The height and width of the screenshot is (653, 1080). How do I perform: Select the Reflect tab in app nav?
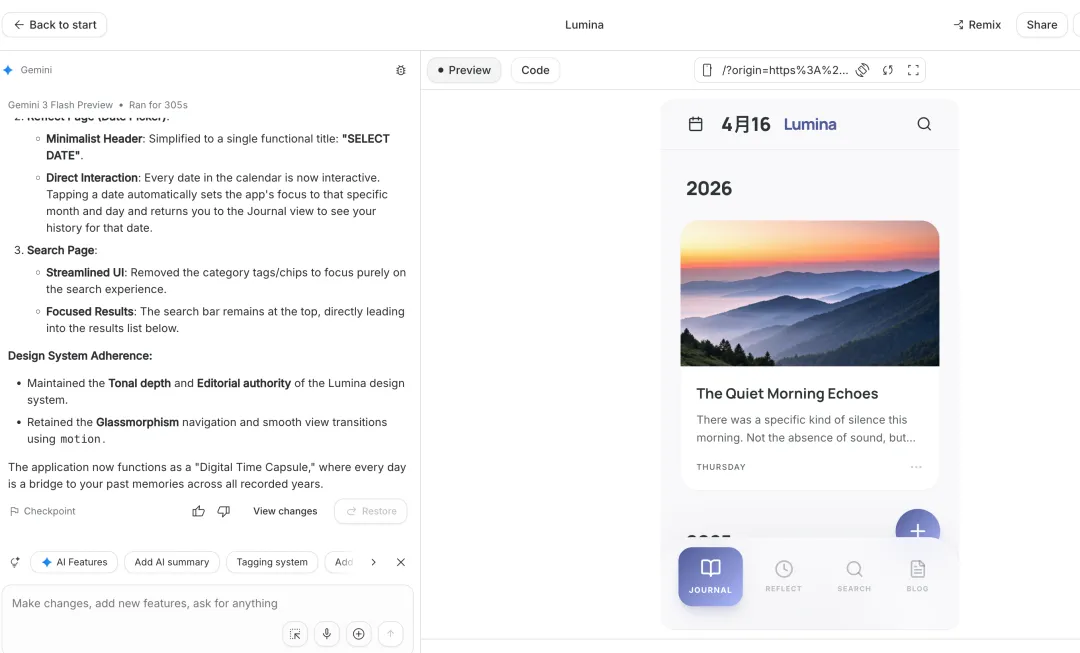[x=783, y=577]
